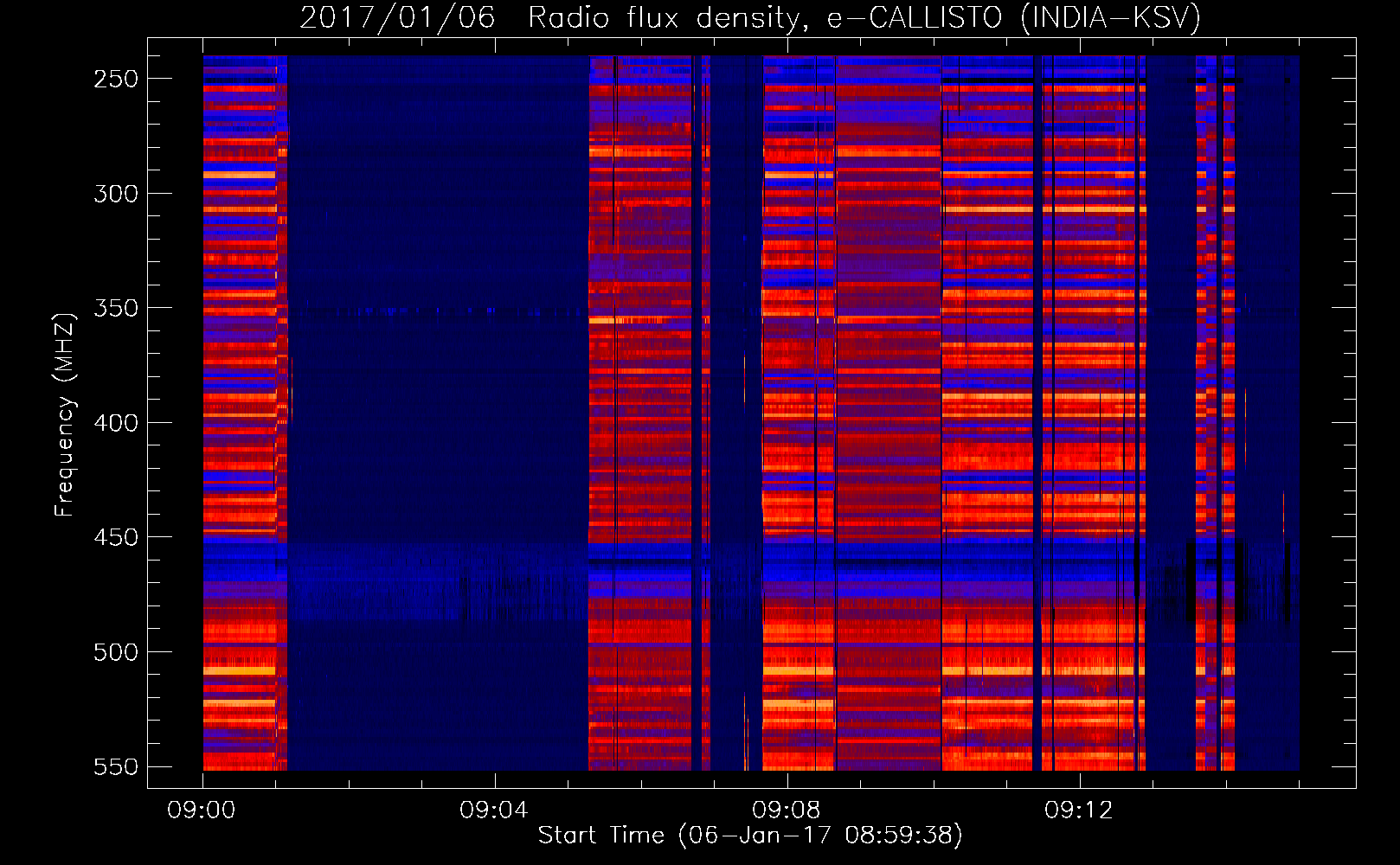Viewport: 1400px width, 865px height.
Task: Click the 09:12 time tick label
Action: point(1079,811)
